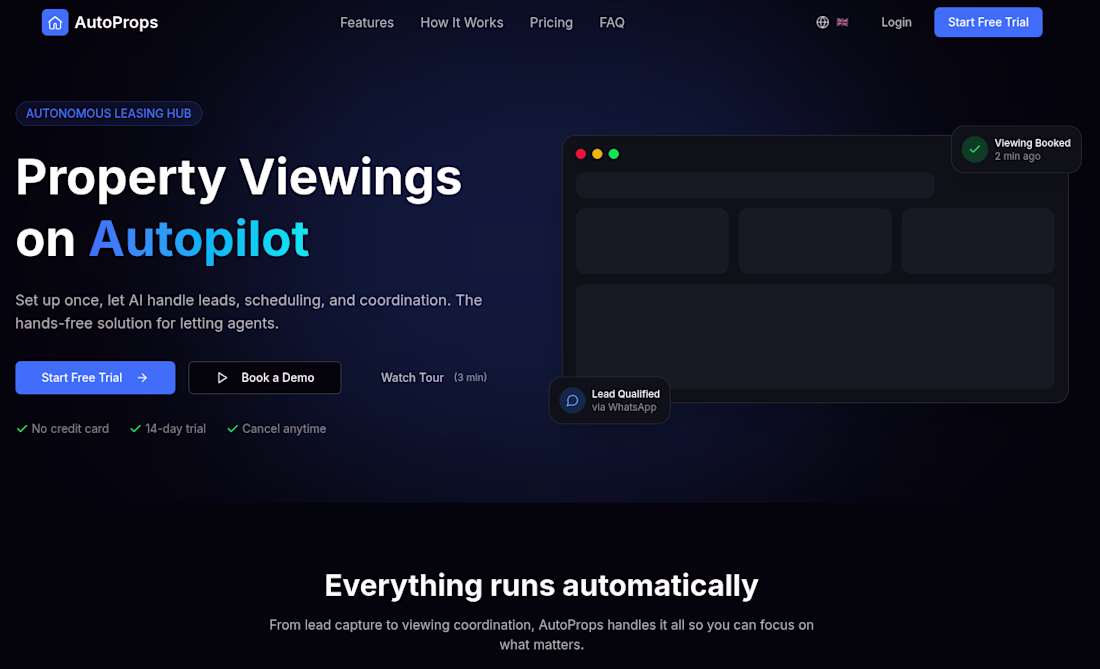Go to How It Works section
This screenshot has width=1100, height=669.
click(462, 22)
